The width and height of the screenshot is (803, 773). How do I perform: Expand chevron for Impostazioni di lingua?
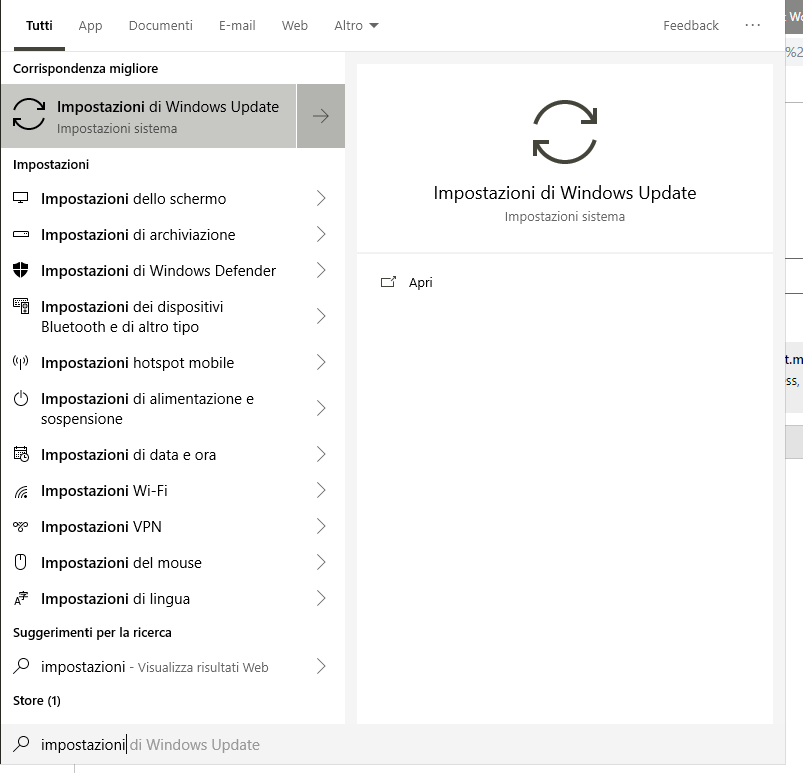pyautogui.click(x=321, y=598)
